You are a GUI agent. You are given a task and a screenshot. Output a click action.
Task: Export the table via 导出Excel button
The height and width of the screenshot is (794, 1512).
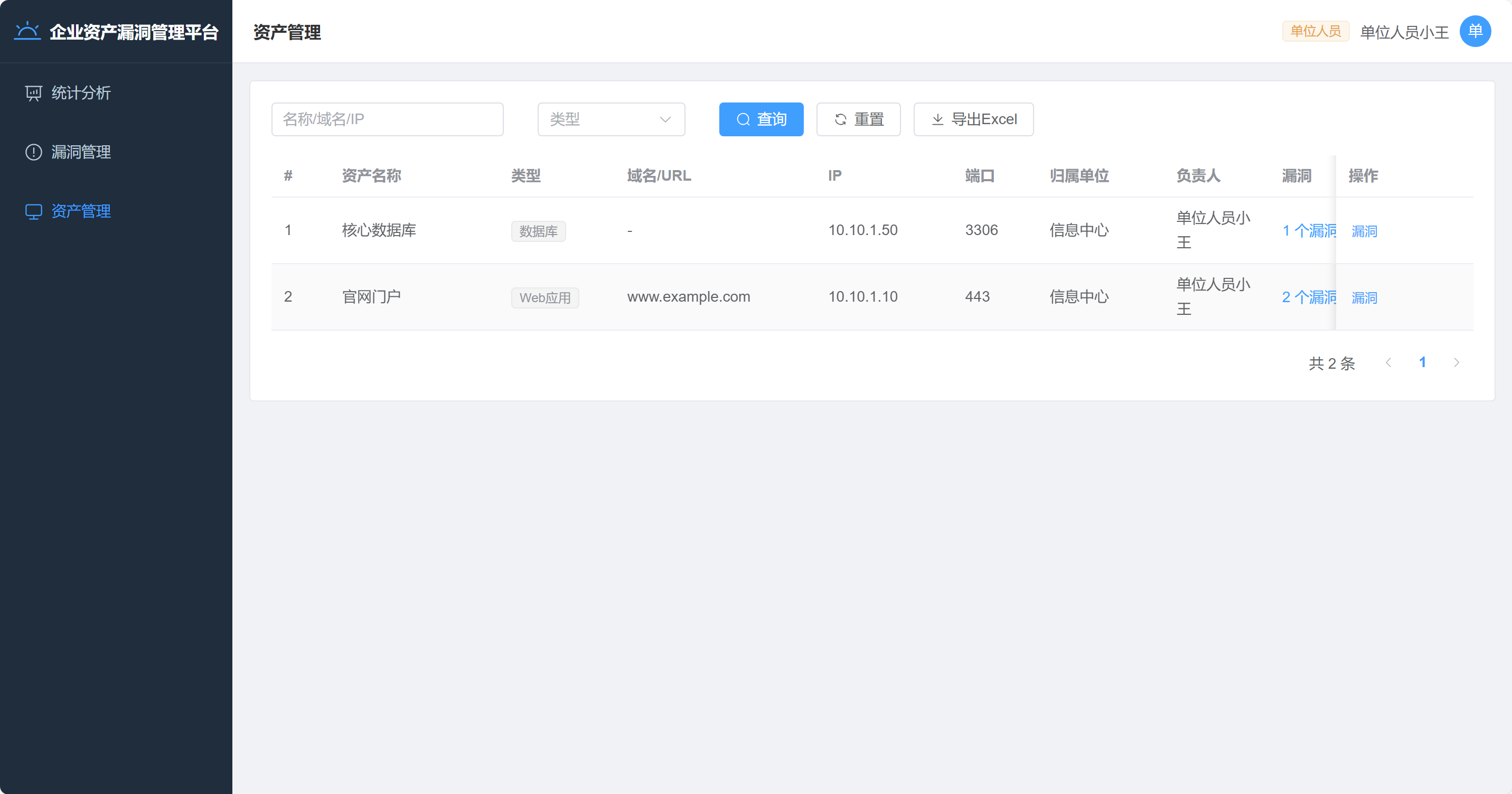[x=973, y=119]
